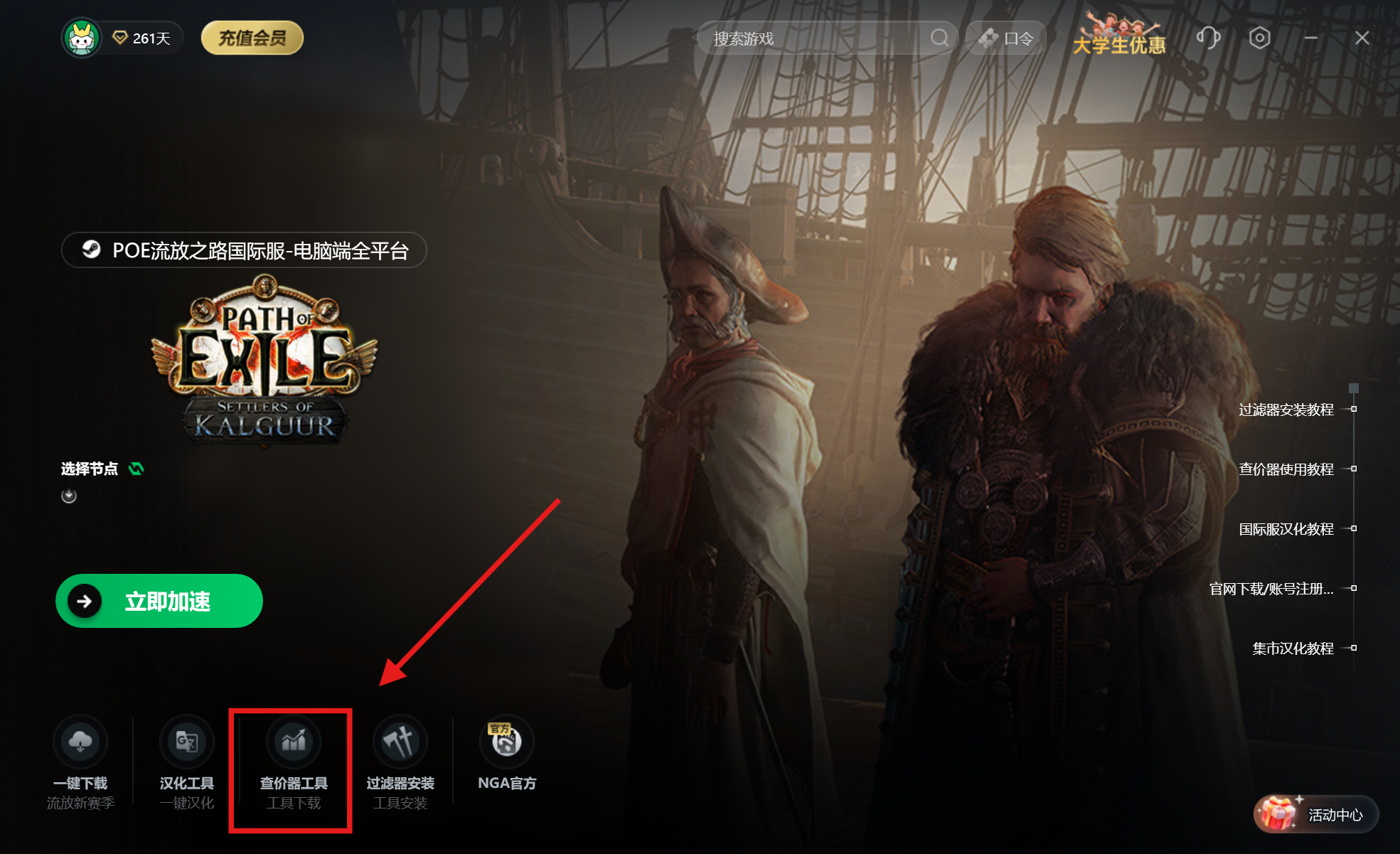Image resolution: width=1400 pixels, height=854 pixels.
Task: Click the 立即加速 accelerate button
Action: [x=159, y=601]
